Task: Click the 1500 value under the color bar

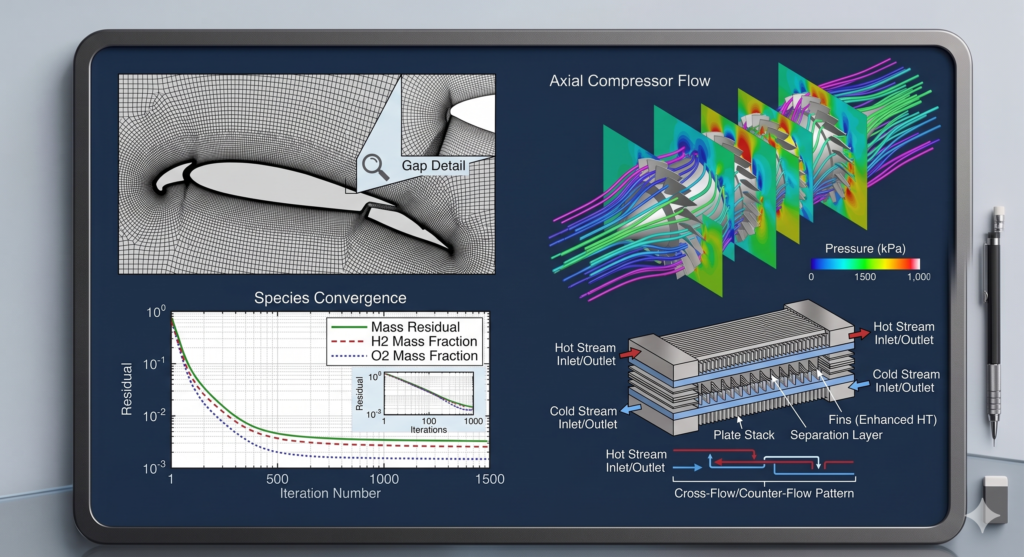Action: [865, 277]
